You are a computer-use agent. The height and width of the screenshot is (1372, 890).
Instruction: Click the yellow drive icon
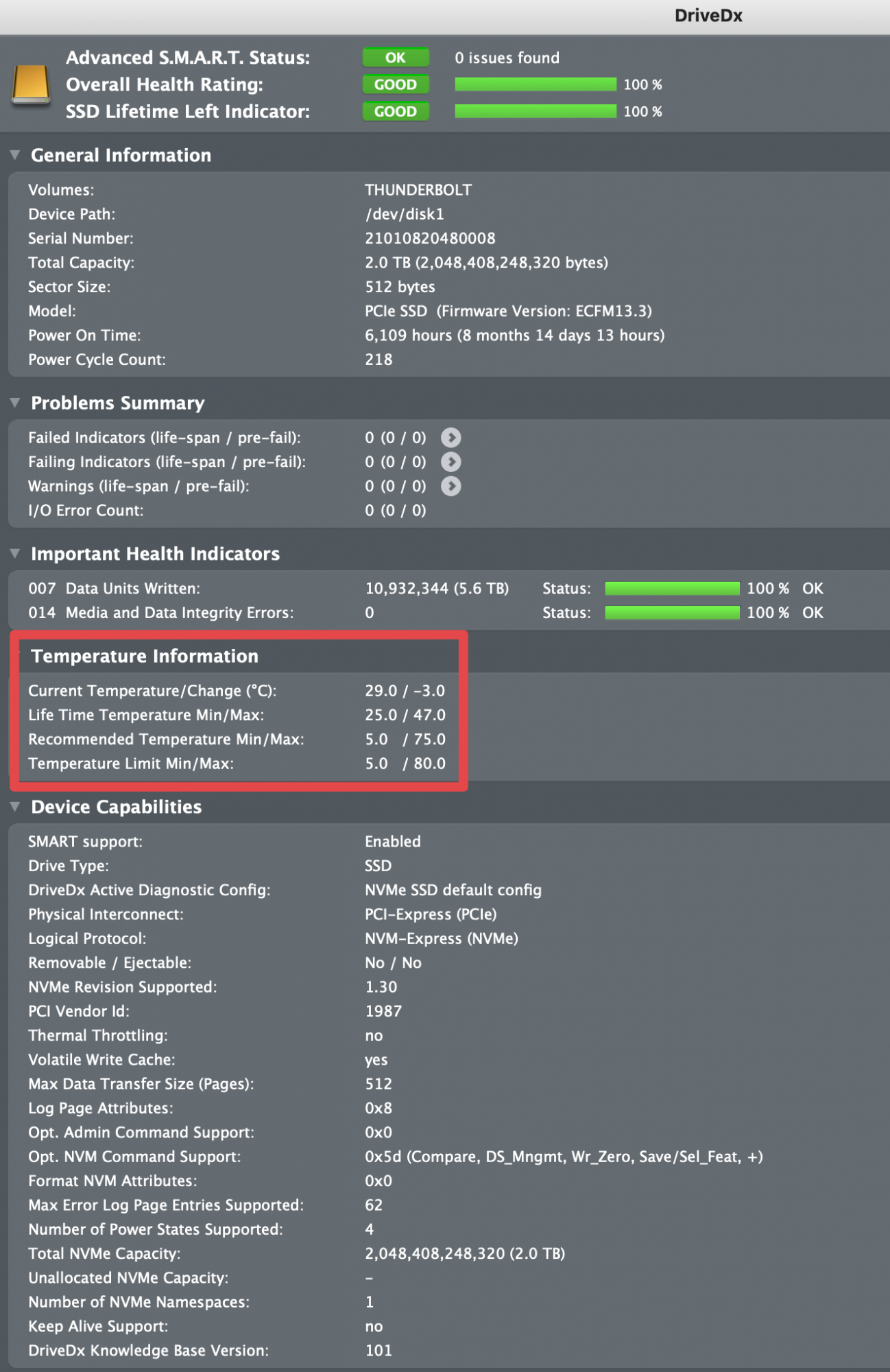(x=31, y=84)
